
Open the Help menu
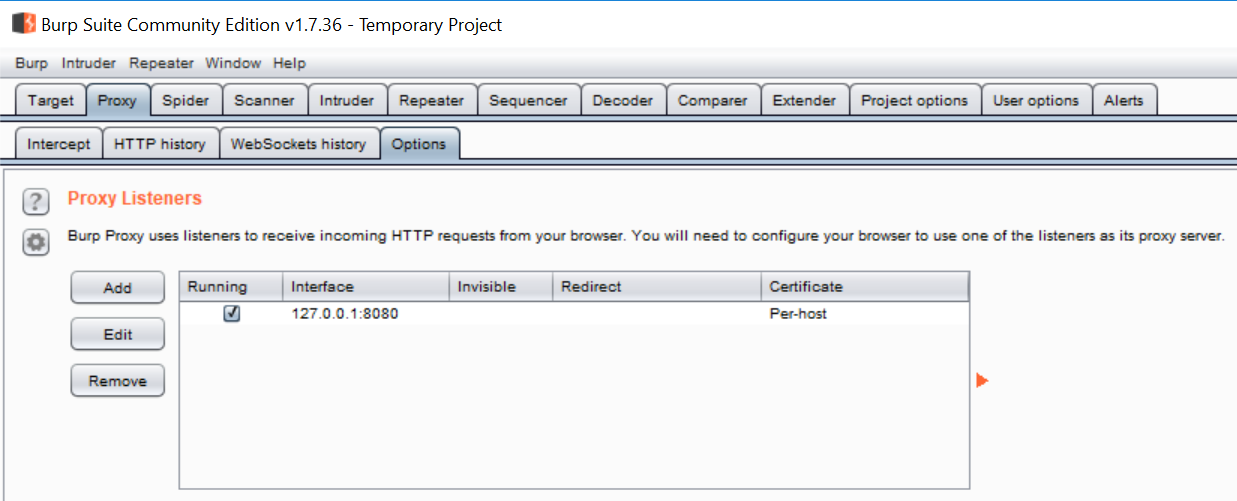(x=289, y=63)
